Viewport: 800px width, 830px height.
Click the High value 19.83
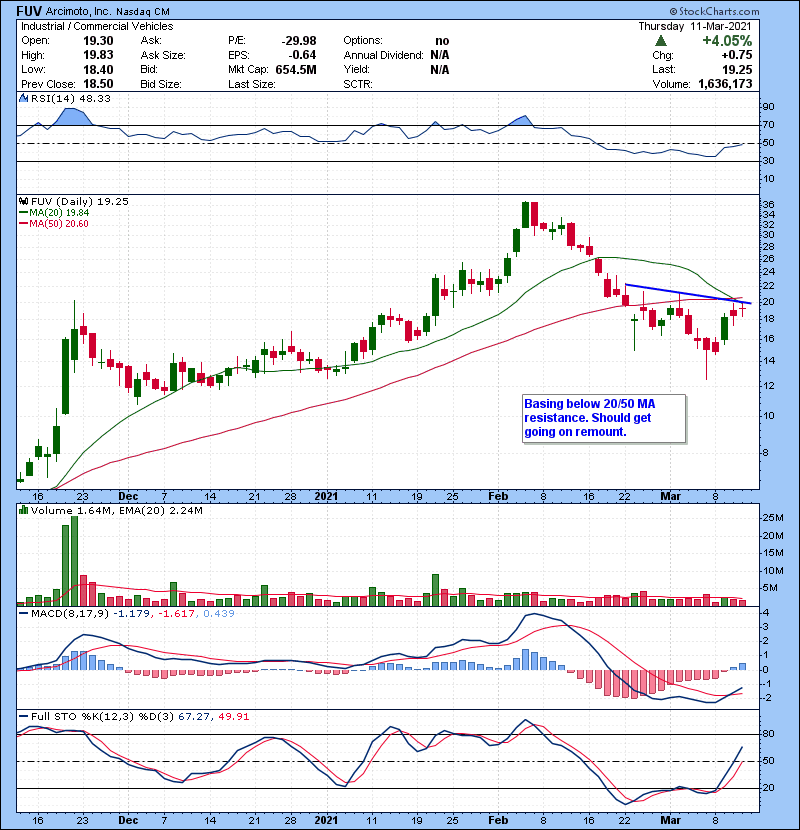pos(98,55)
